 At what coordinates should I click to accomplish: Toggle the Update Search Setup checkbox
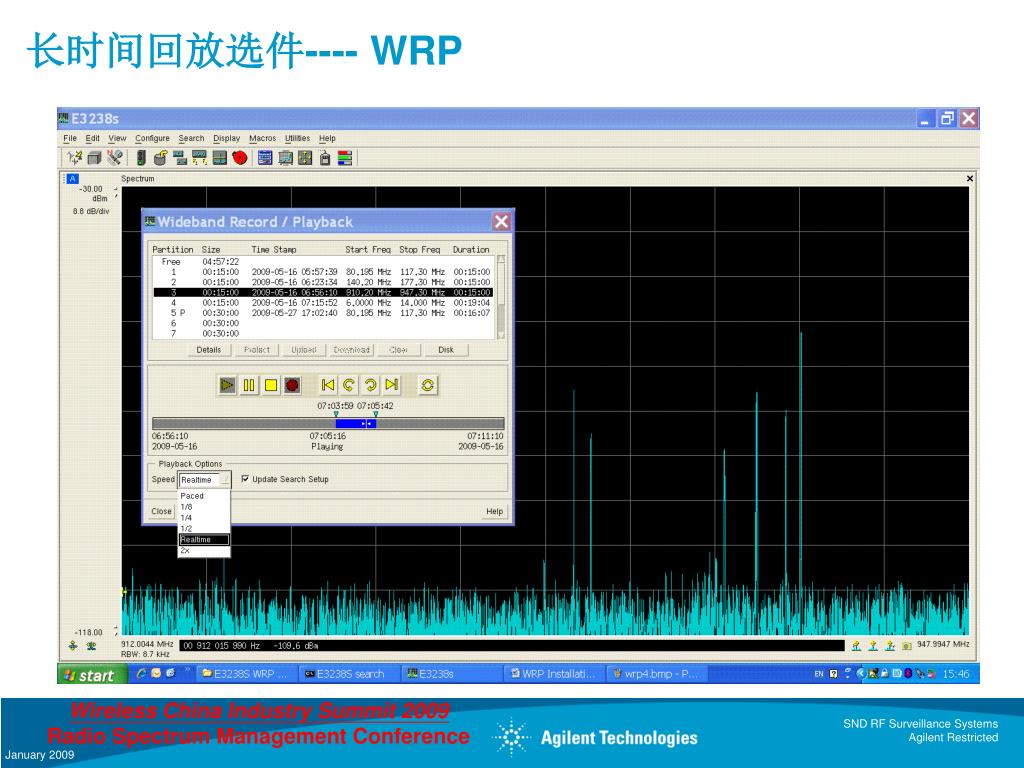tap(246, 479)
